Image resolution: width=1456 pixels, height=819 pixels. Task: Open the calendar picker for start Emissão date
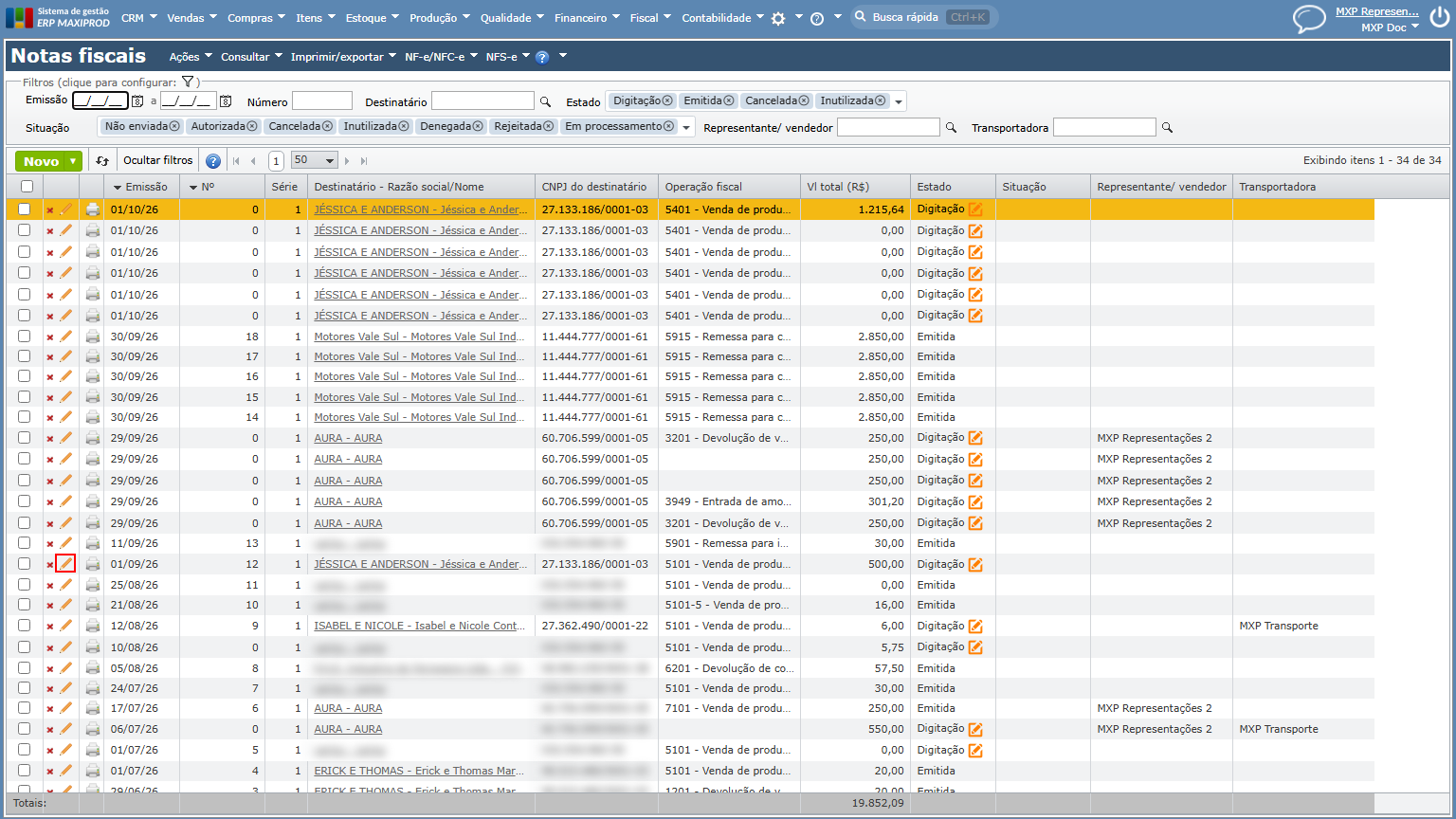point(137,101)
